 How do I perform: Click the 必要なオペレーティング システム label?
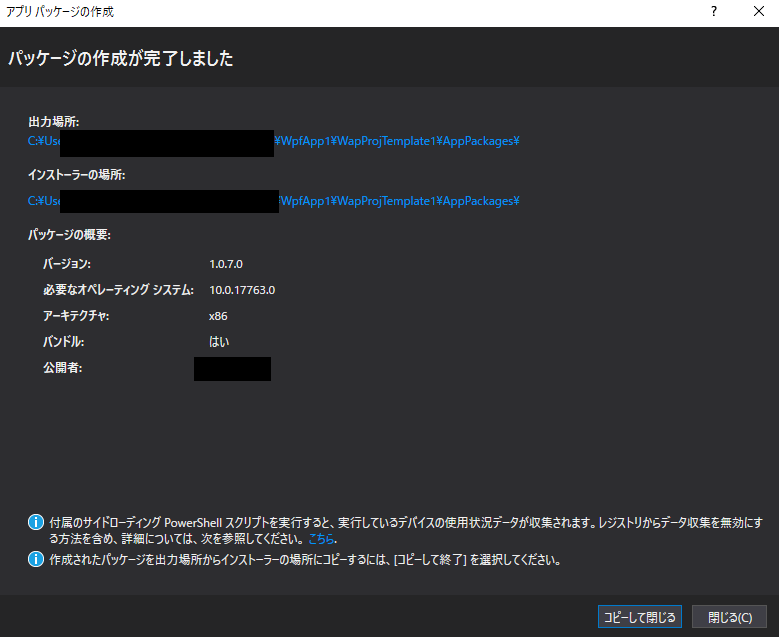pos(118,290)
